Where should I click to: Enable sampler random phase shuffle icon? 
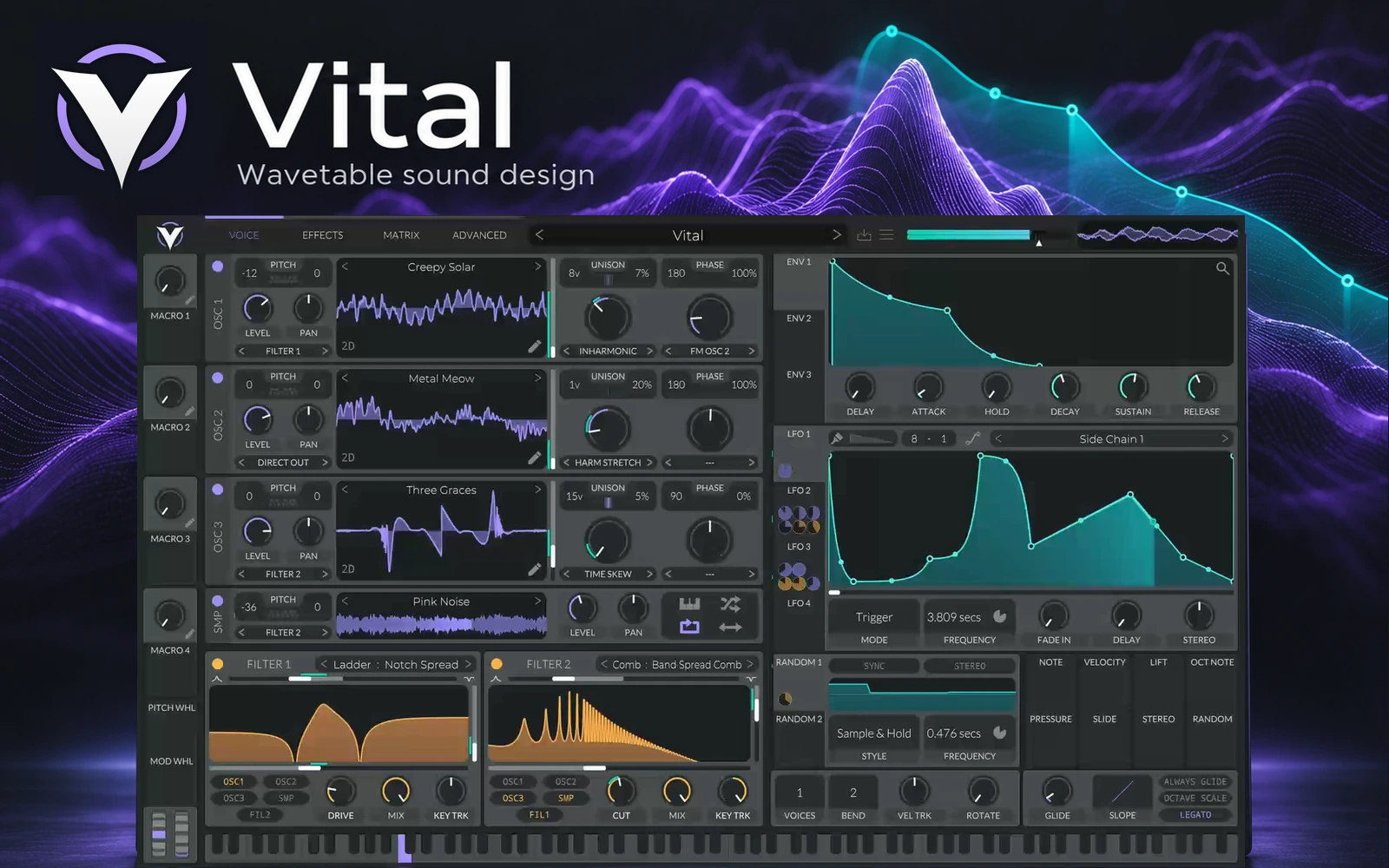[x=731, y=603]
